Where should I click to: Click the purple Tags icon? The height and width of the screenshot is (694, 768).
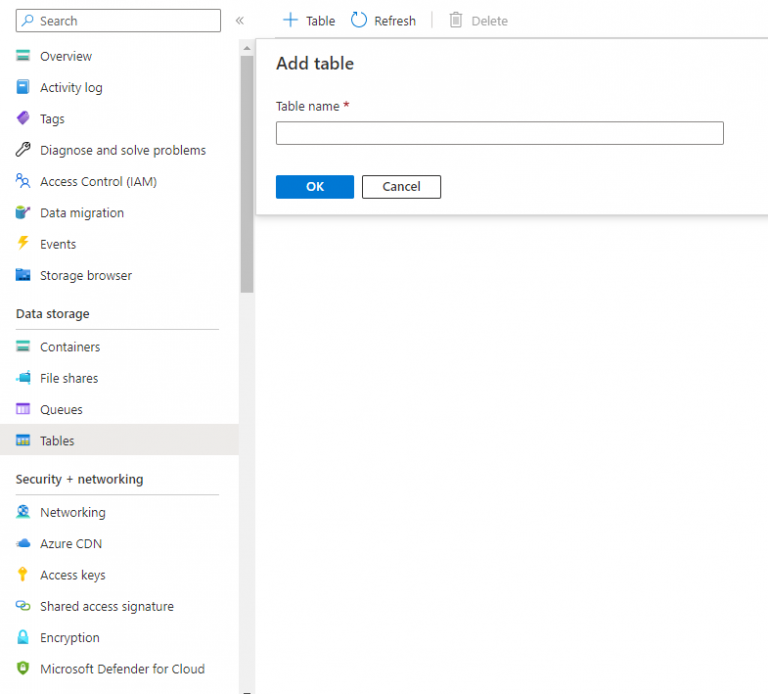pyautogui.click(x=23, y=118)
